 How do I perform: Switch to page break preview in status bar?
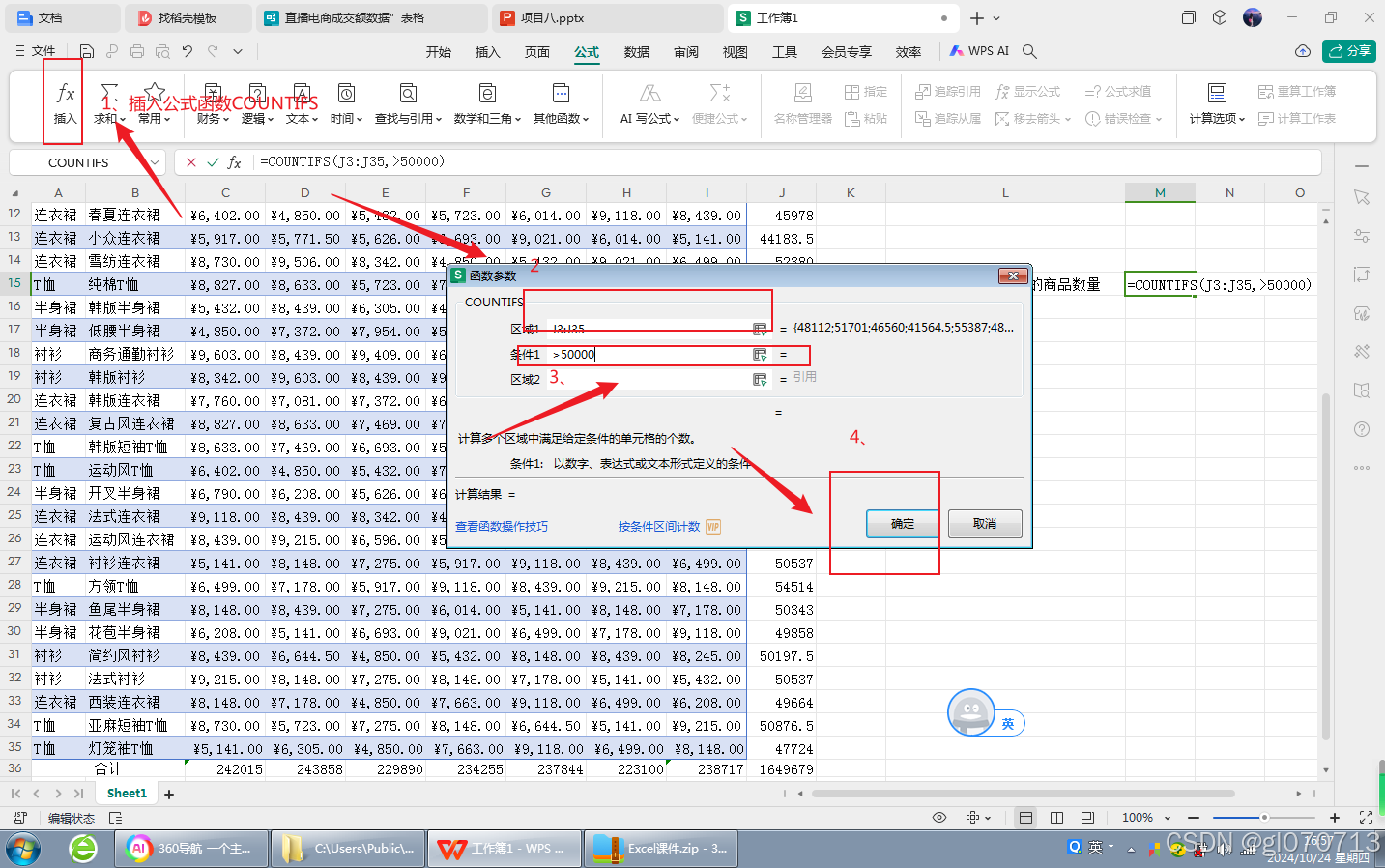coord(1087,818)
